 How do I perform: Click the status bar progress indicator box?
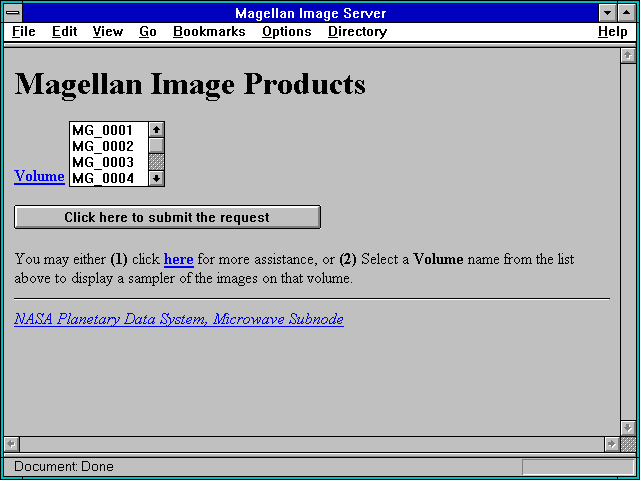click(578, 467)
